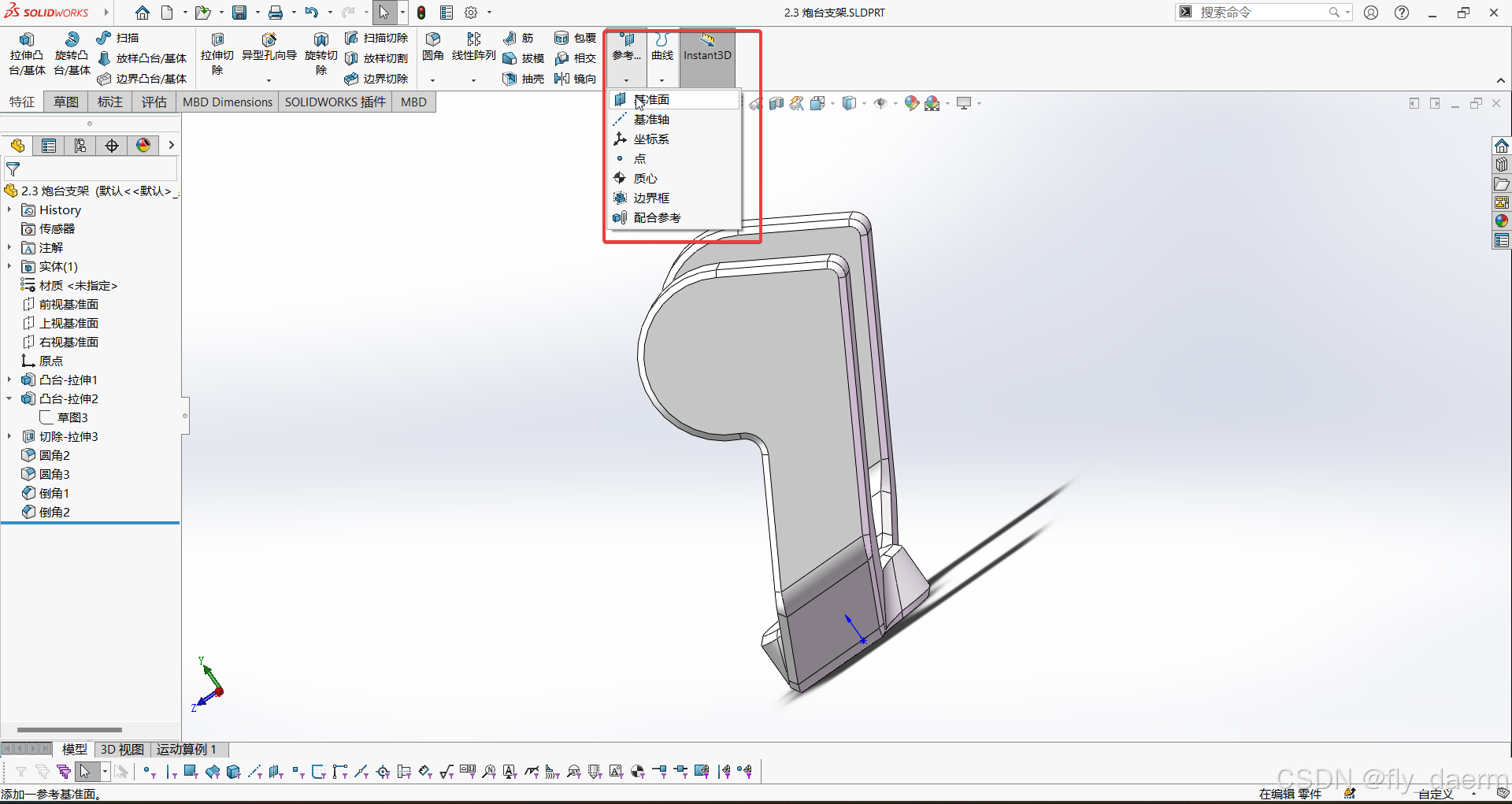Screen dimensions: 1512x804
Task: Expand the 凸台-拉伸1 feature node
Action: click(x=9, y=380)
